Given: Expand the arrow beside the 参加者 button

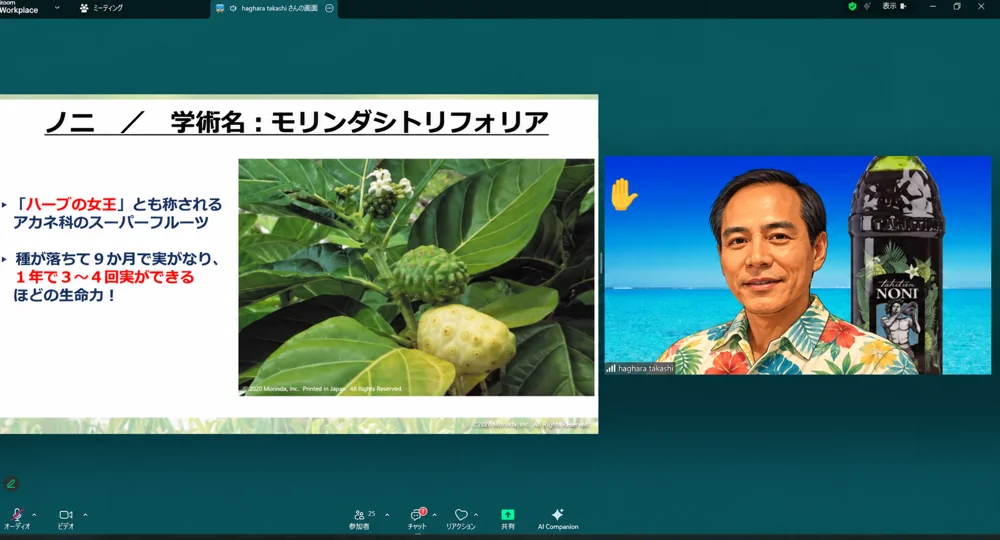Looking at the screenshot, I should (x=387, y=514).
